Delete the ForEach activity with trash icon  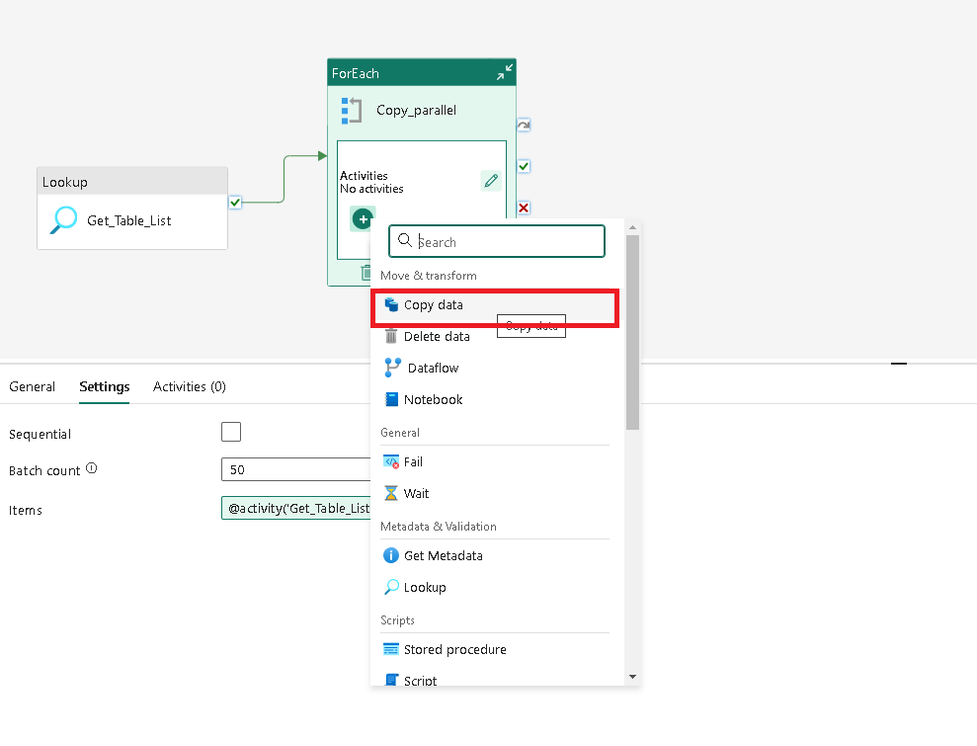pyautogui.click(x=367, y=272)
